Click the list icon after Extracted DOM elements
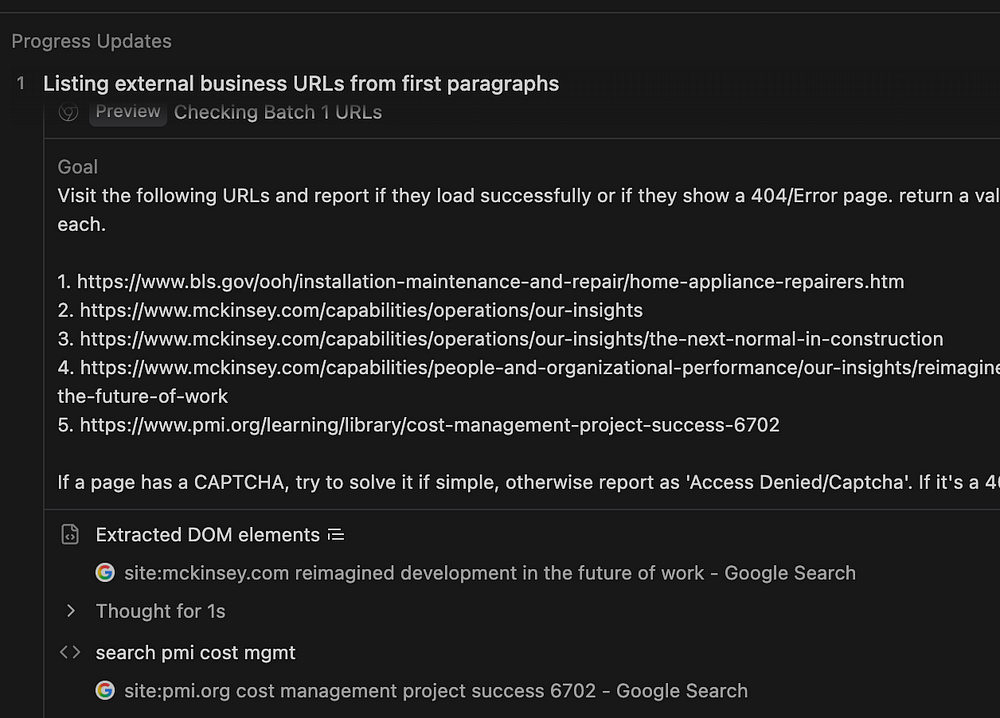Image resolution: width=1000 pixels, height=718 pixels. [x=336, y=535]
